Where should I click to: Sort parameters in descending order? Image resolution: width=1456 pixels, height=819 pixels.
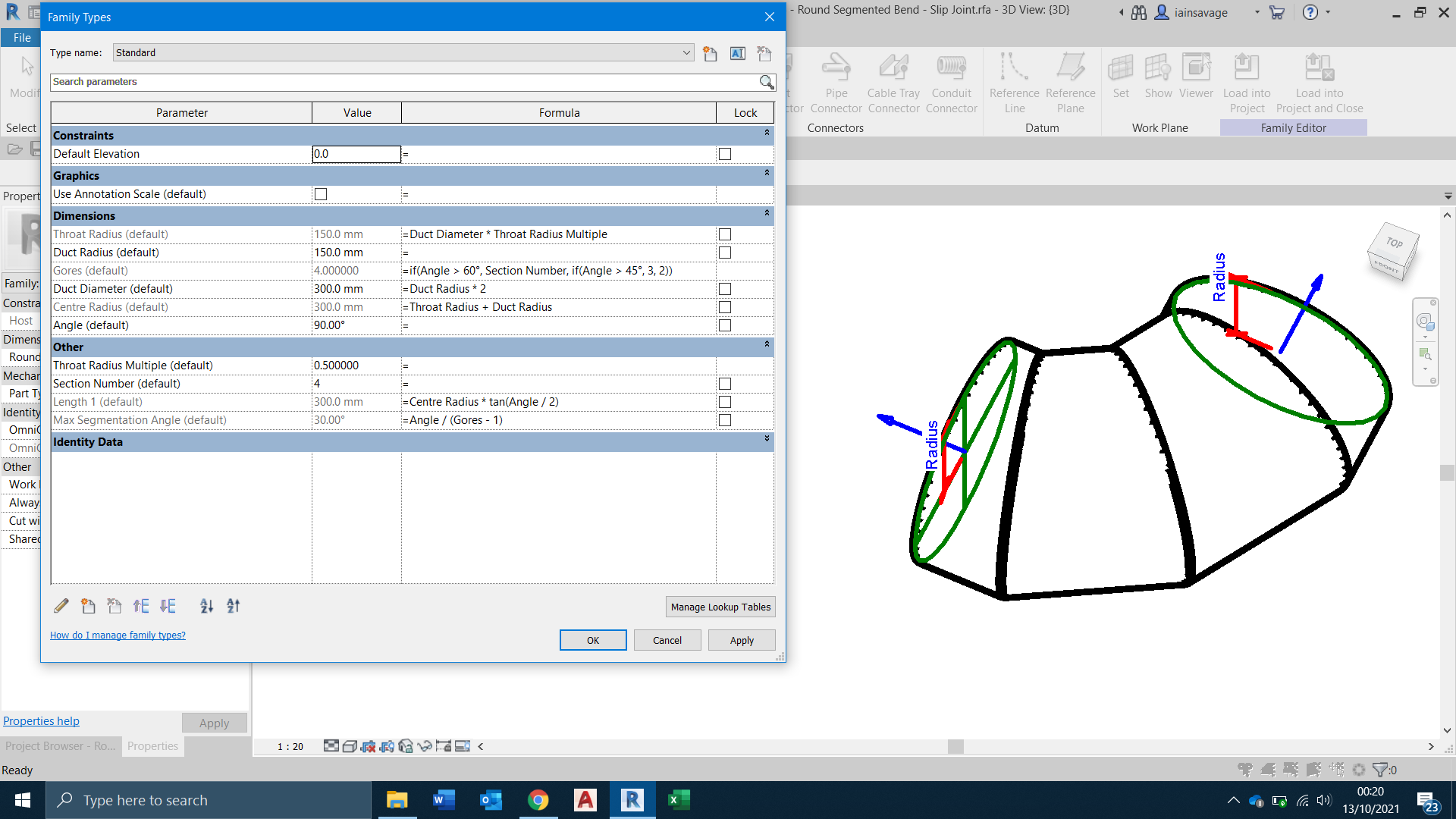(234, 606)
